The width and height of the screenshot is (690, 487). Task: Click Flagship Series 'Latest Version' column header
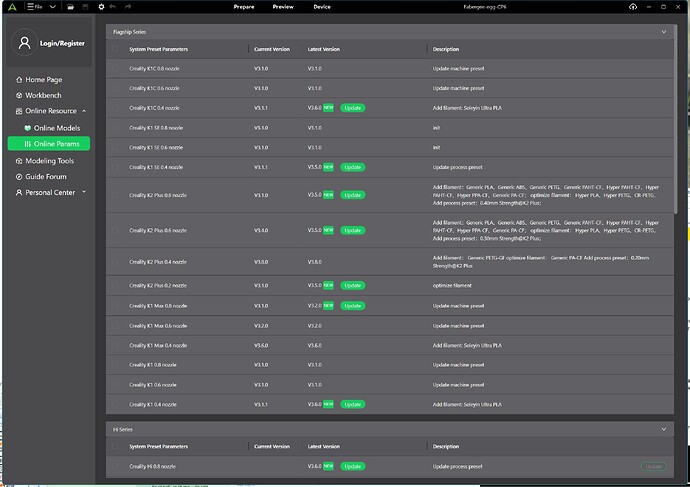pyautogui.click(x=323, y=49)
